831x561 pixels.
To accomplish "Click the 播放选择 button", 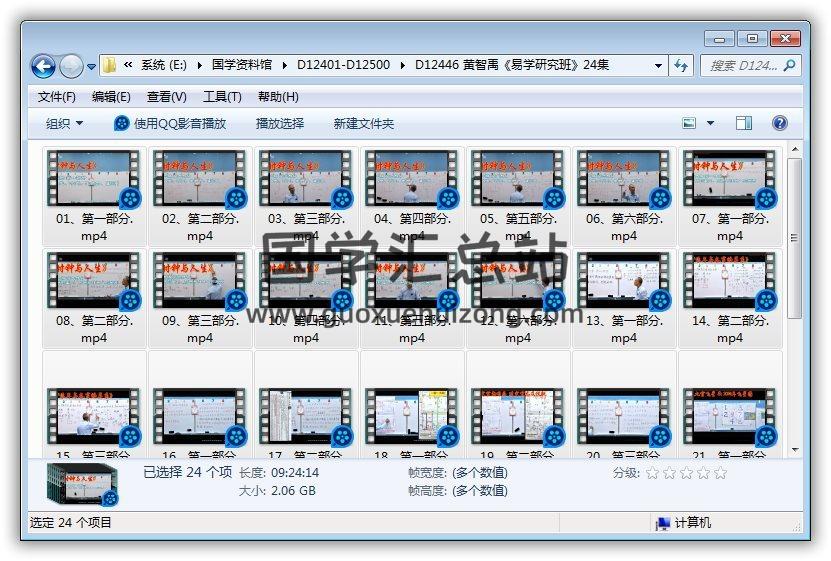I will [280, 124].
